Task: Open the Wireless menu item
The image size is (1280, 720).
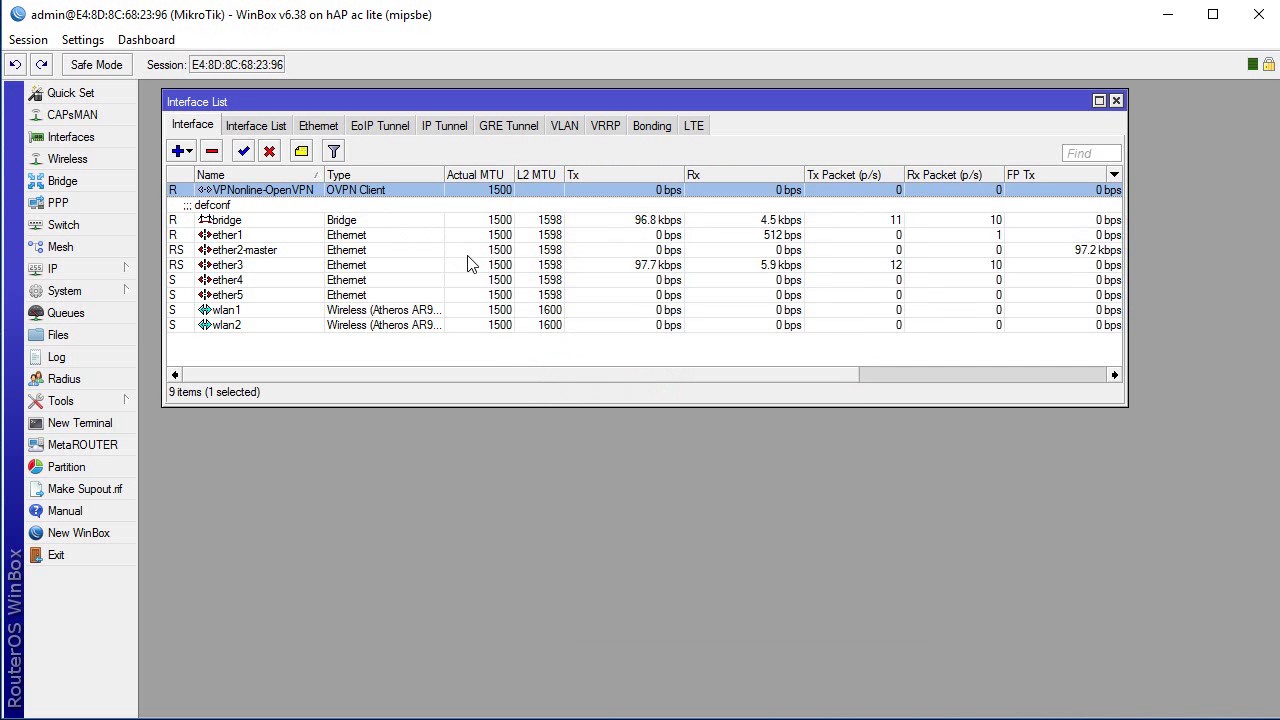Action: (x=67, y=159)
